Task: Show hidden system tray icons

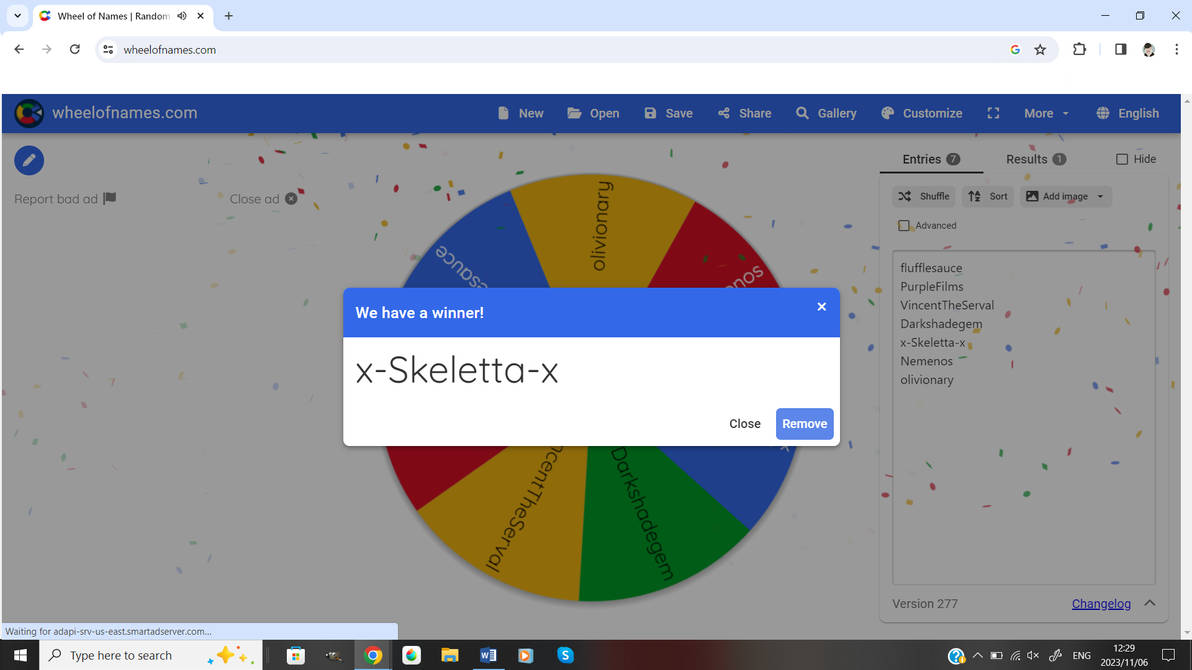Action: coord(977,655)
